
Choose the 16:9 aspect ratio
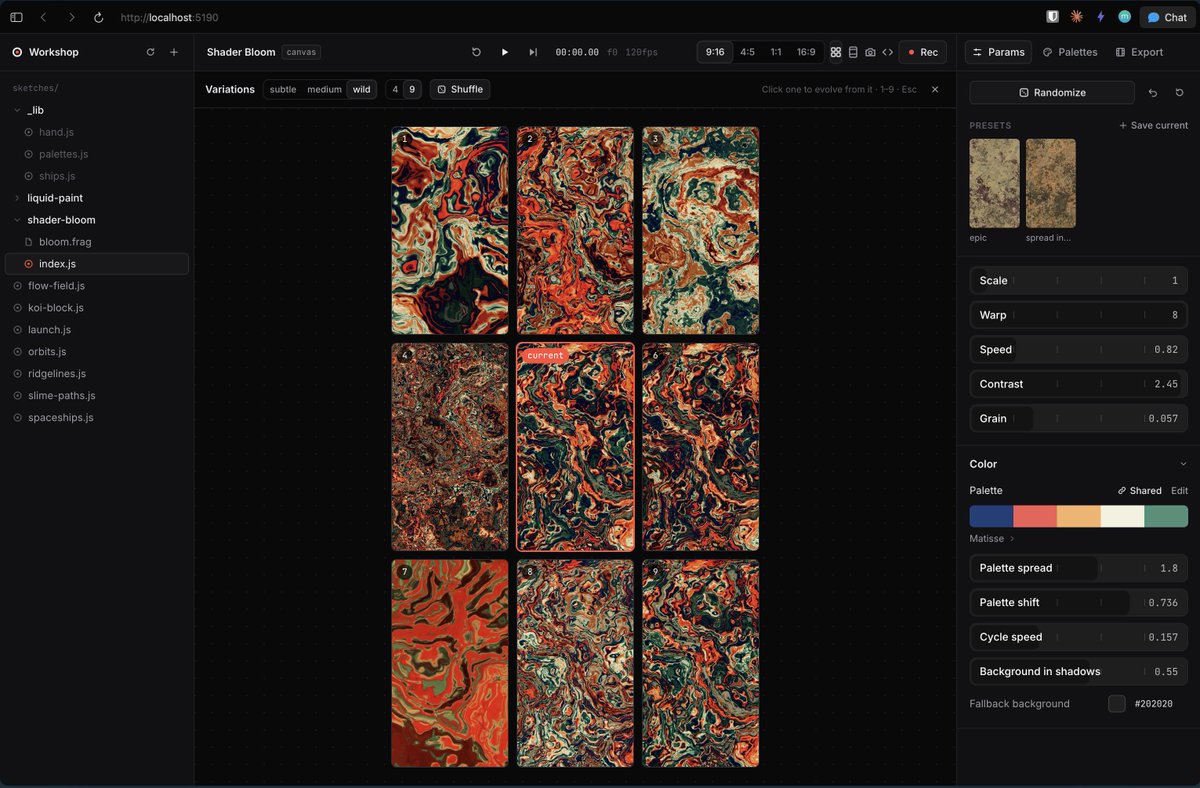tap(806, 52)
